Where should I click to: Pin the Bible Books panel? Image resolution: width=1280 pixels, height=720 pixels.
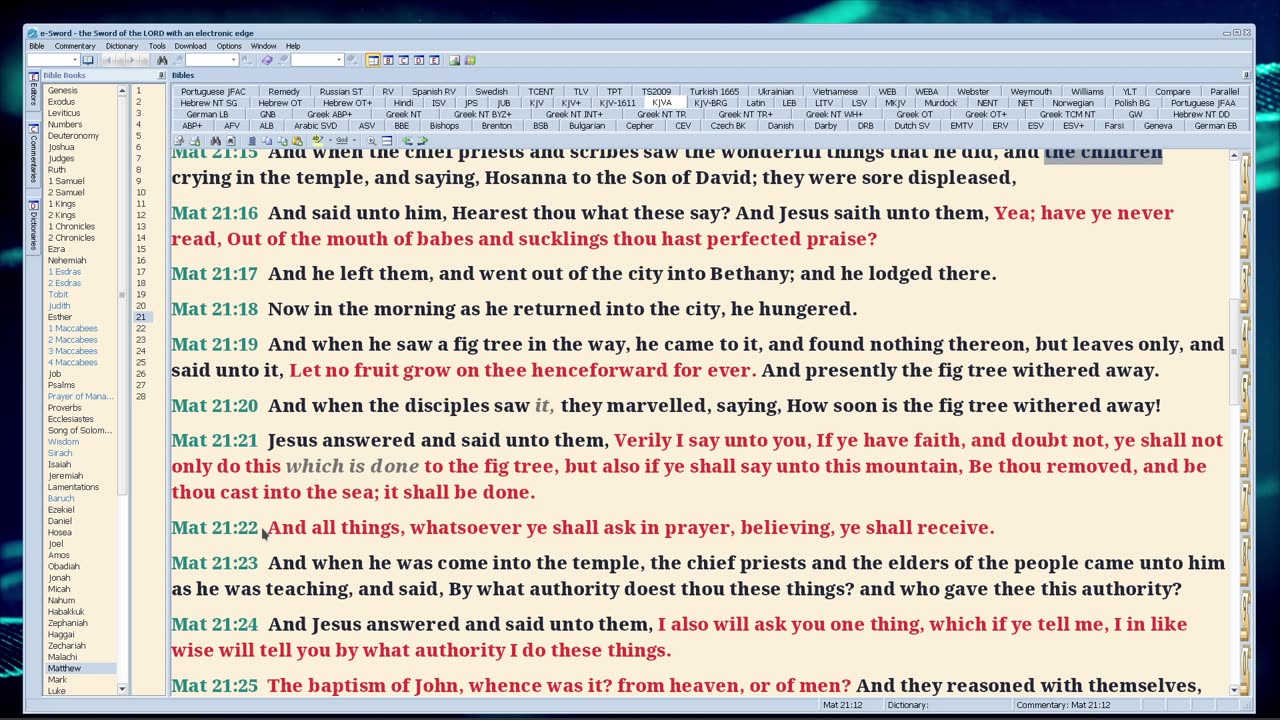[161, 75]
